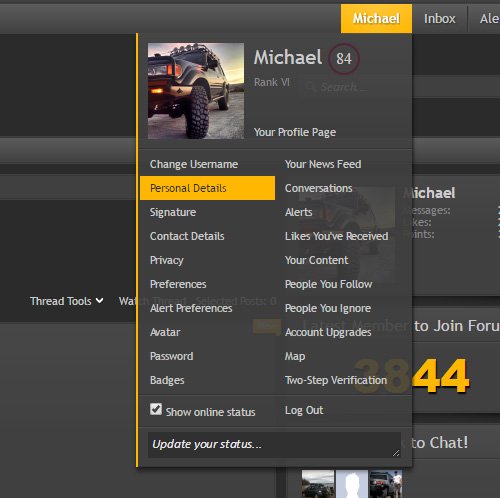The image size is (500, 498).
Task: Click the Thread Tools chevron arrow
Action: (99, 301)
